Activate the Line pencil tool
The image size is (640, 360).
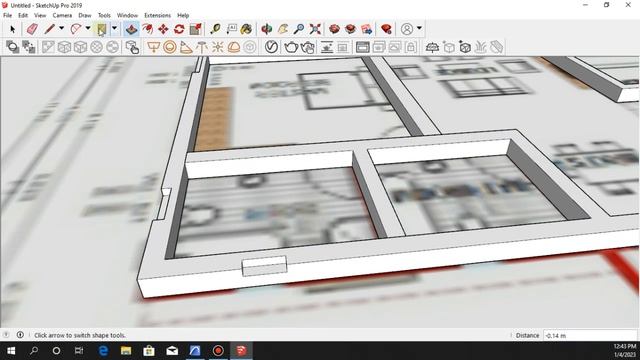click(49, 29)
